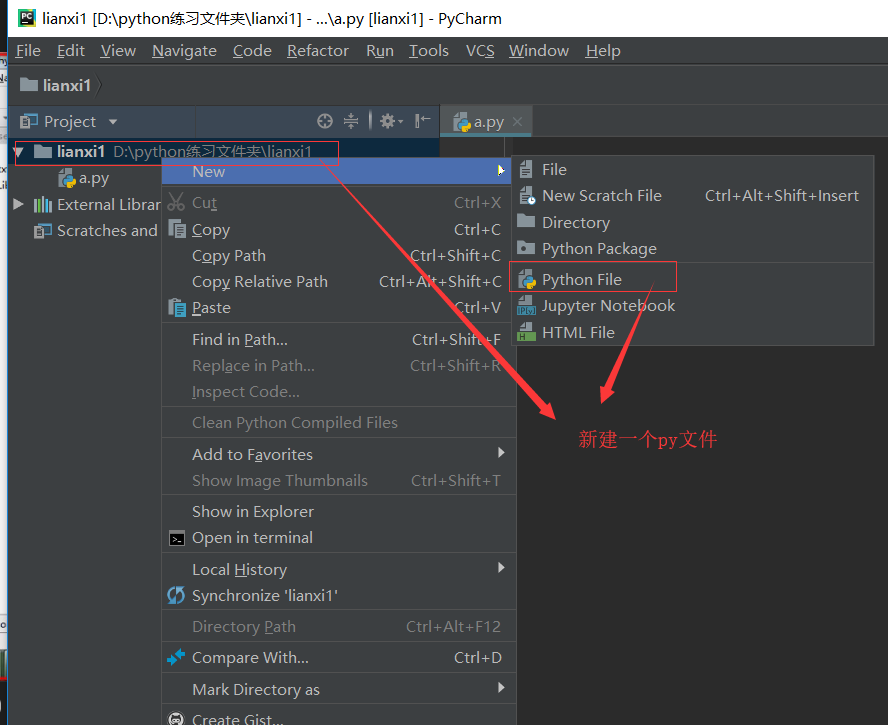Click New Scratch File option

pos(601,196)
